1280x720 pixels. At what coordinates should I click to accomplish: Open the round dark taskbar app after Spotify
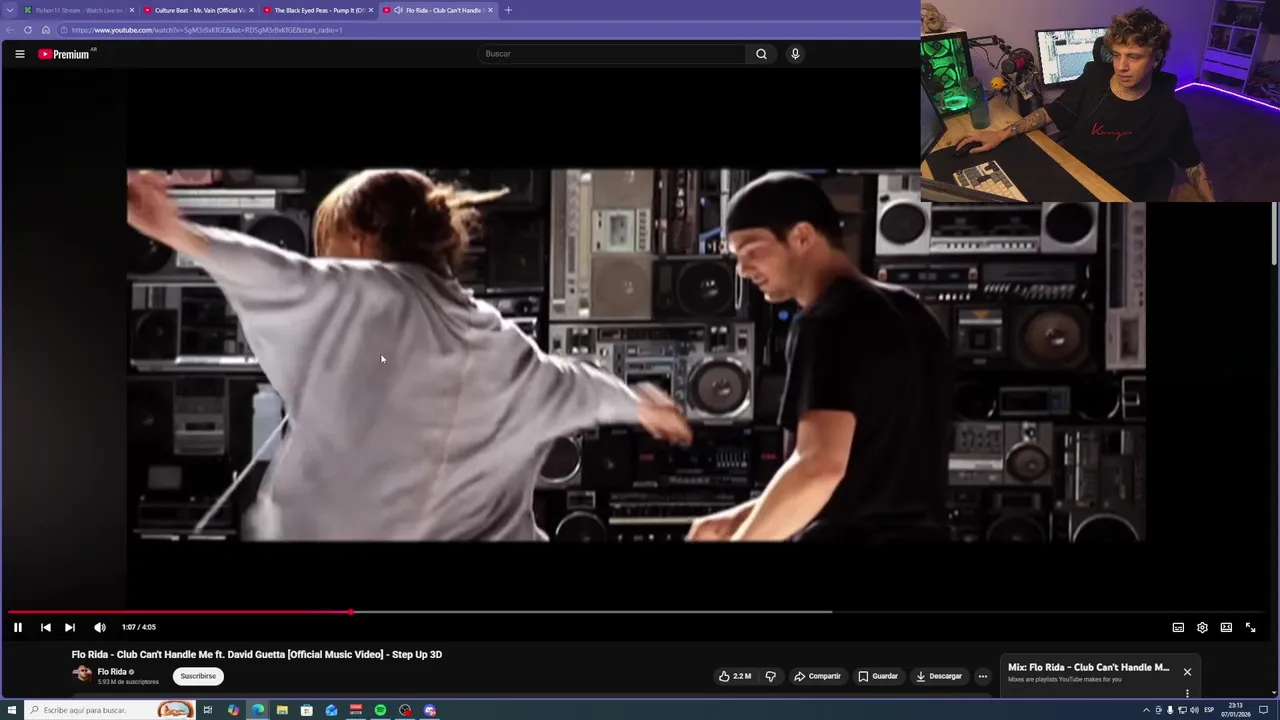pos(405,710)
